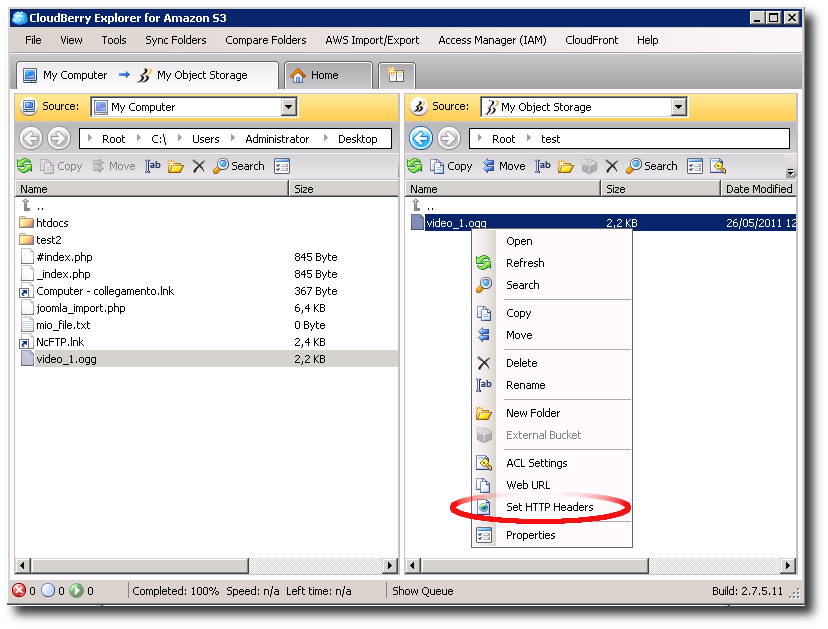
Task: Select NcFTP.lnk shortcut file
Action: tap(60, 342)
